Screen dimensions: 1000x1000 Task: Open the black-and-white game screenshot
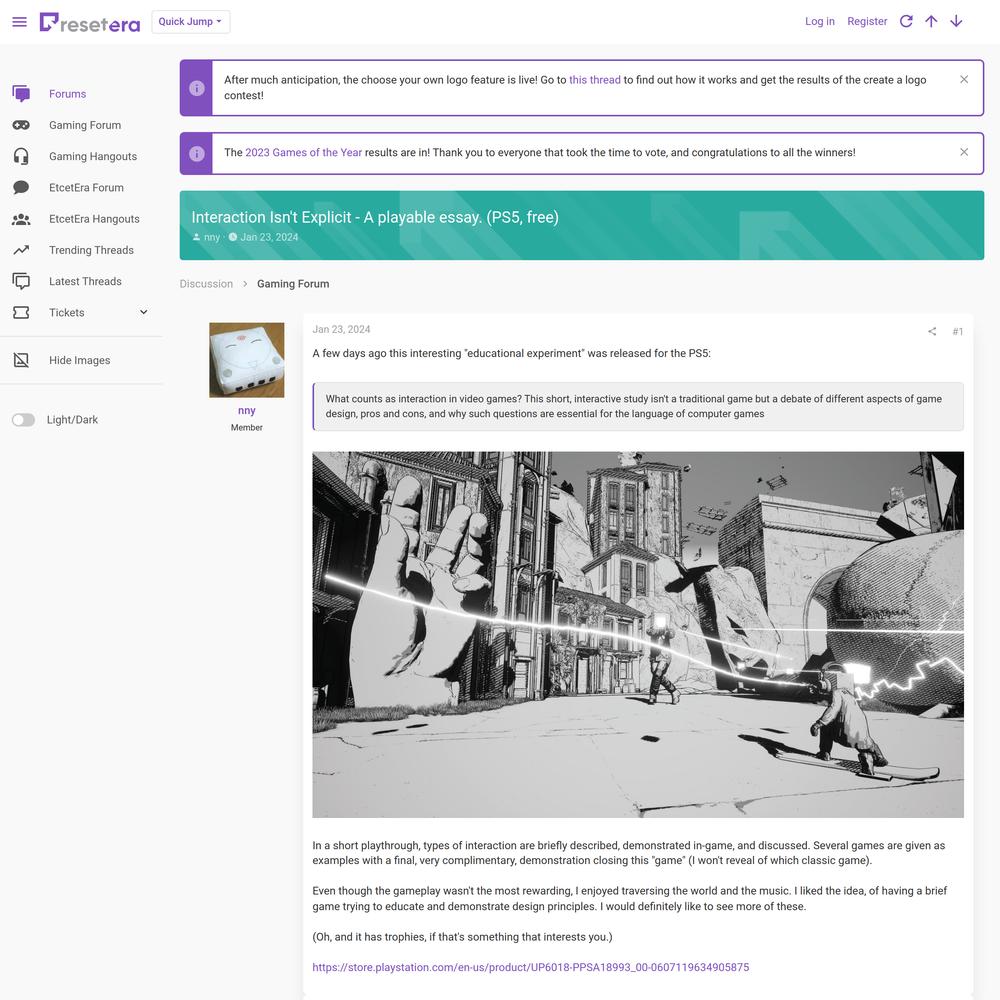(x=638, y=635)
